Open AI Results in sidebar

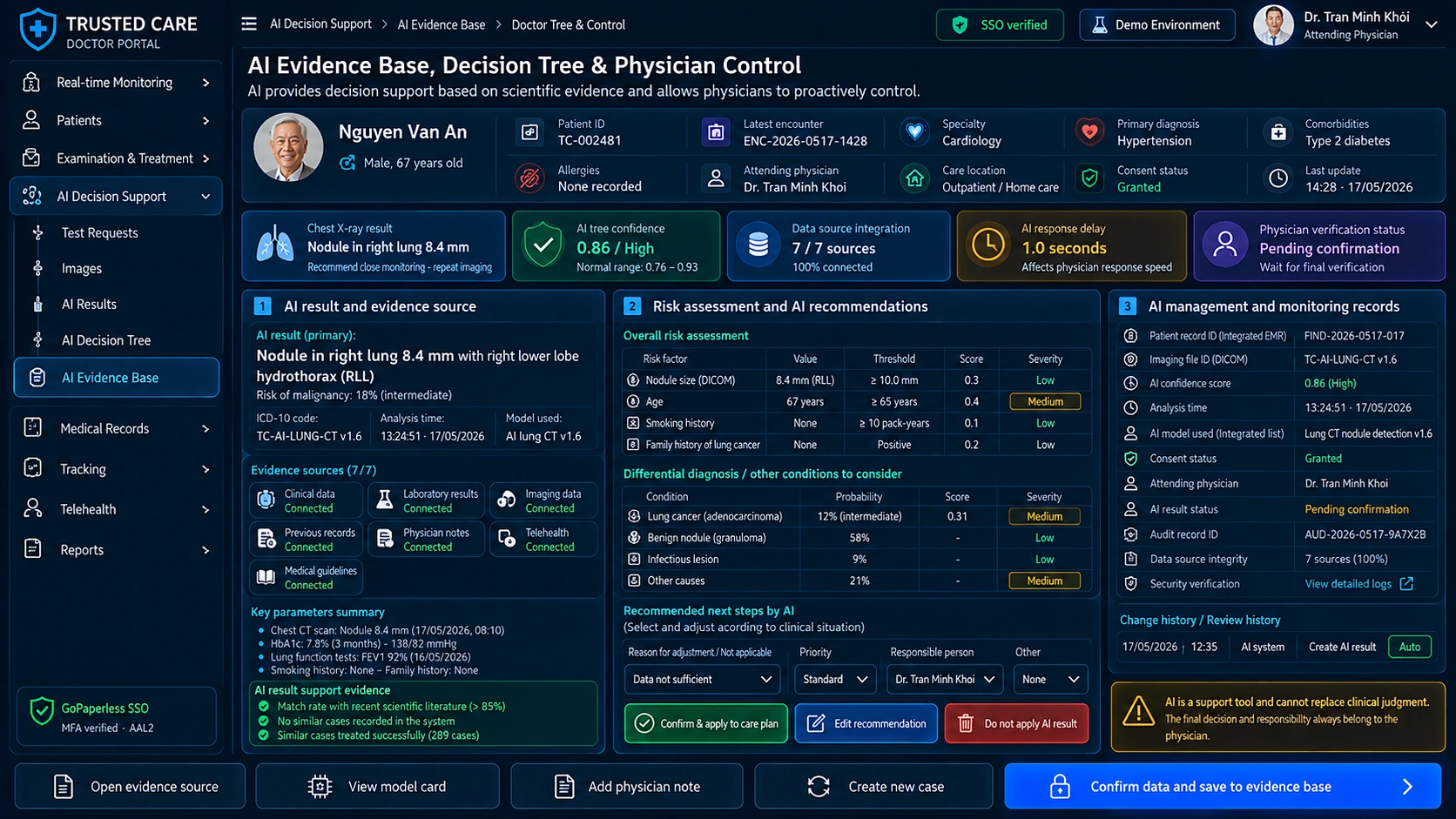[89, 305]
